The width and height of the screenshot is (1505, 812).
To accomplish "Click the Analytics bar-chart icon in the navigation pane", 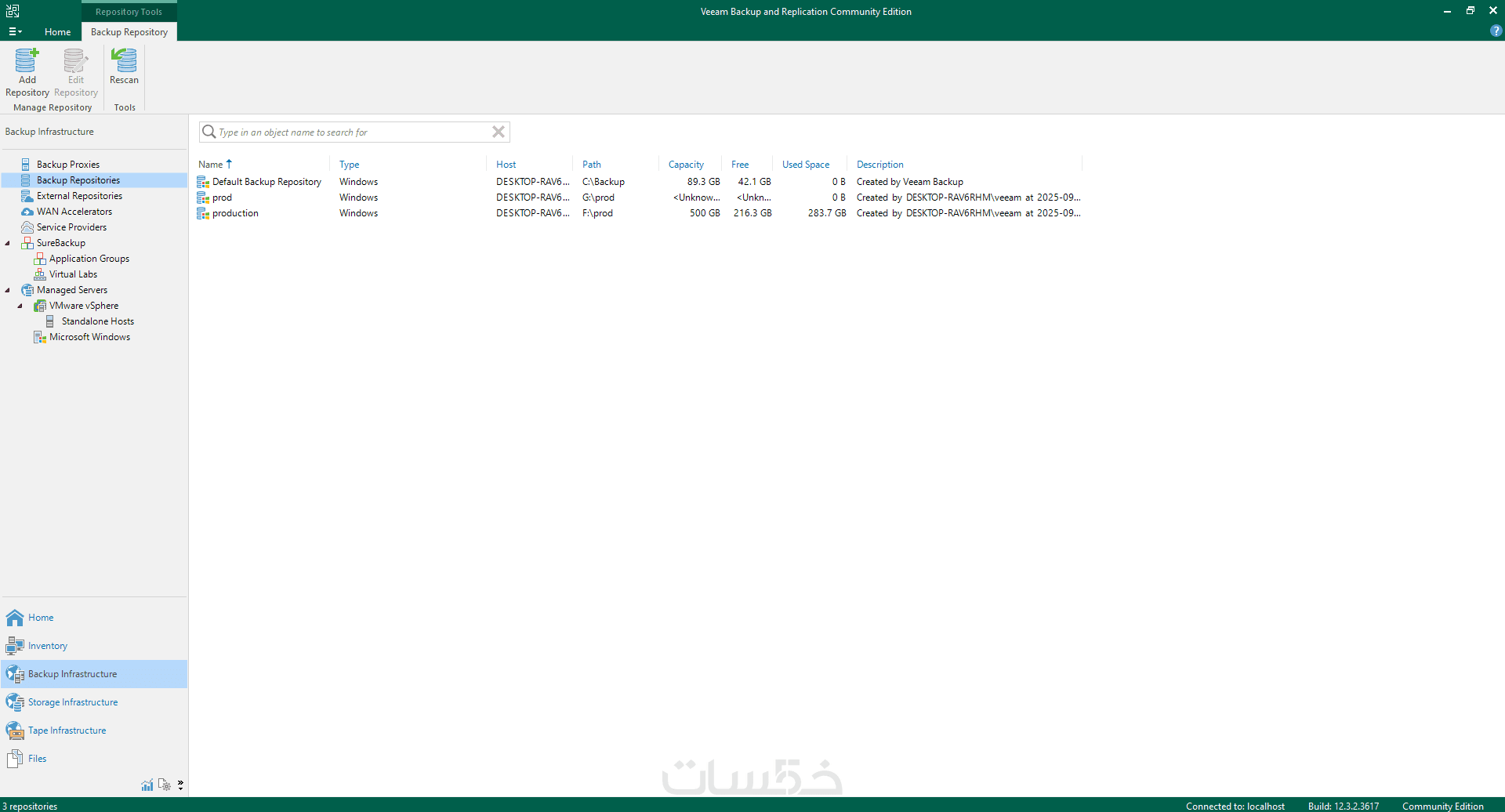I will click(x=147, y=785).
